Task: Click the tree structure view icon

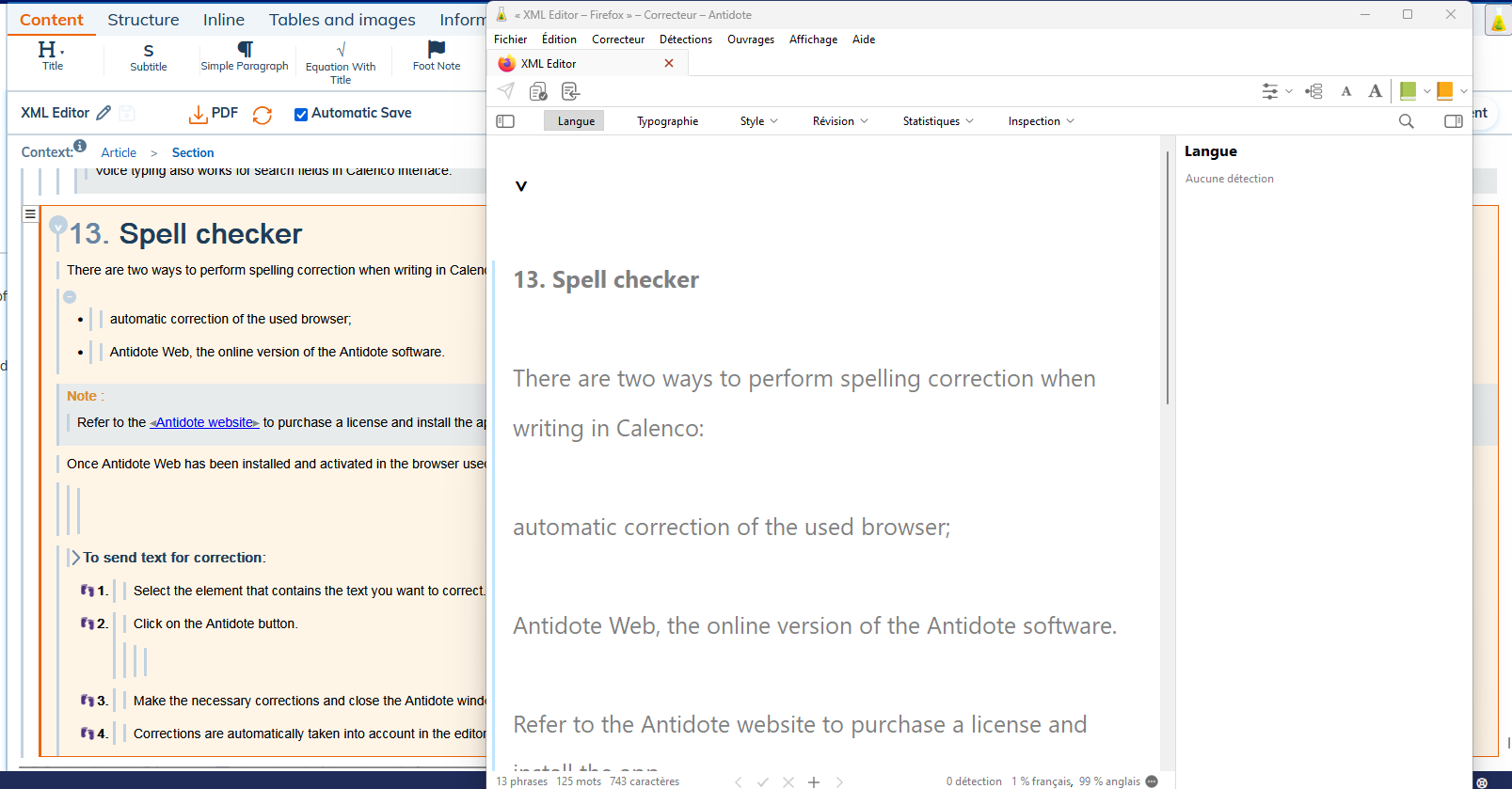Action: pos(1314,91)
